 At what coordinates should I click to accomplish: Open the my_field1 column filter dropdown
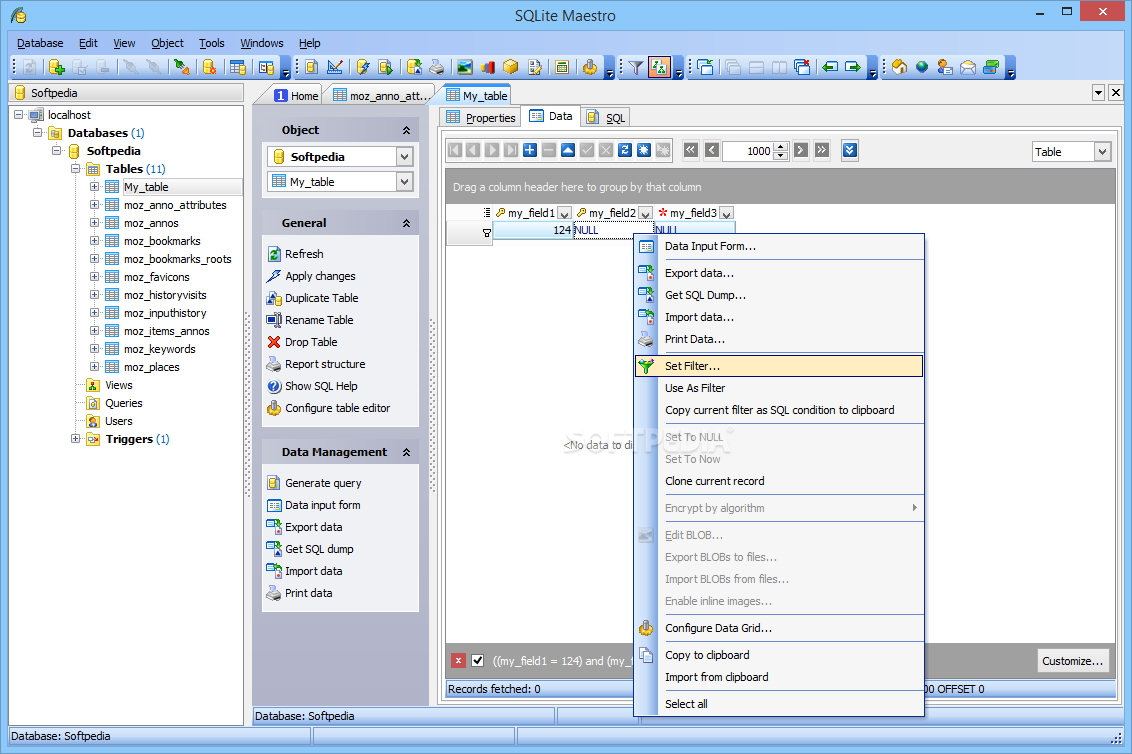tap(565, 213)
